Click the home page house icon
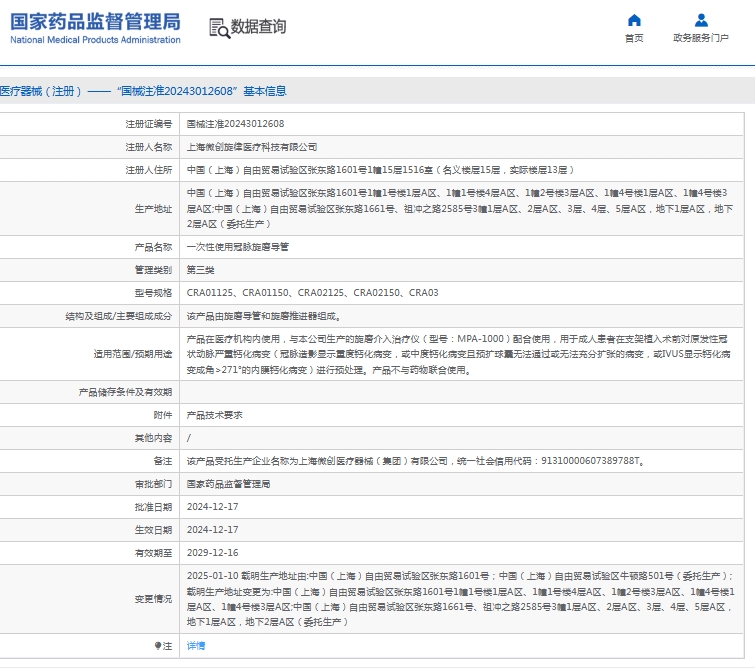Image resolution: width=755 pixels, height=668 pixels. [x=634, y=20]
